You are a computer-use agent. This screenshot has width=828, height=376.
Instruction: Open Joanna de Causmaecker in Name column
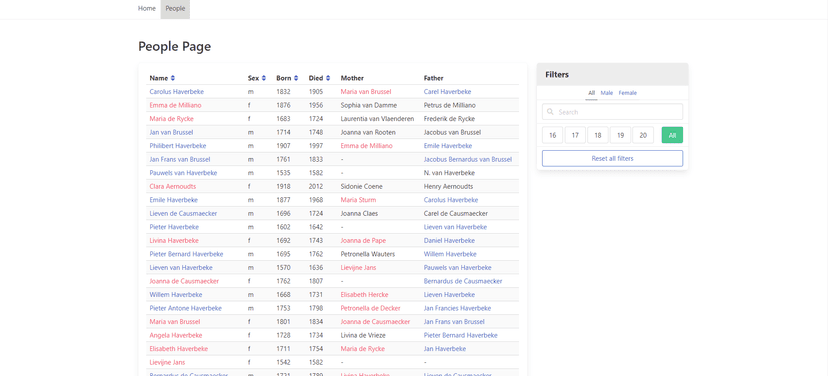pyautogui.click(x=184, y=281)
